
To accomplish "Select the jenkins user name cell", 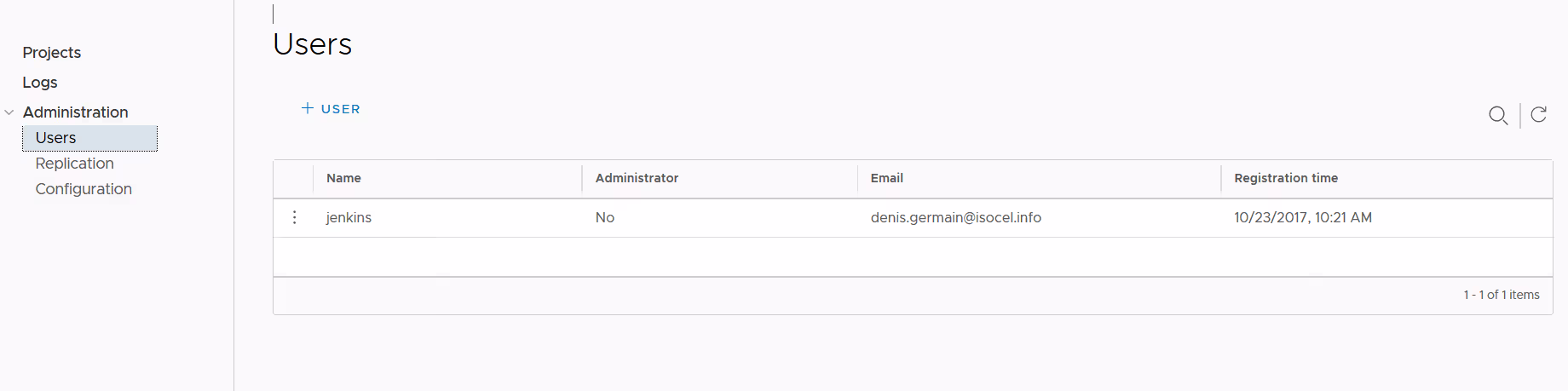I will coord(349,217).
